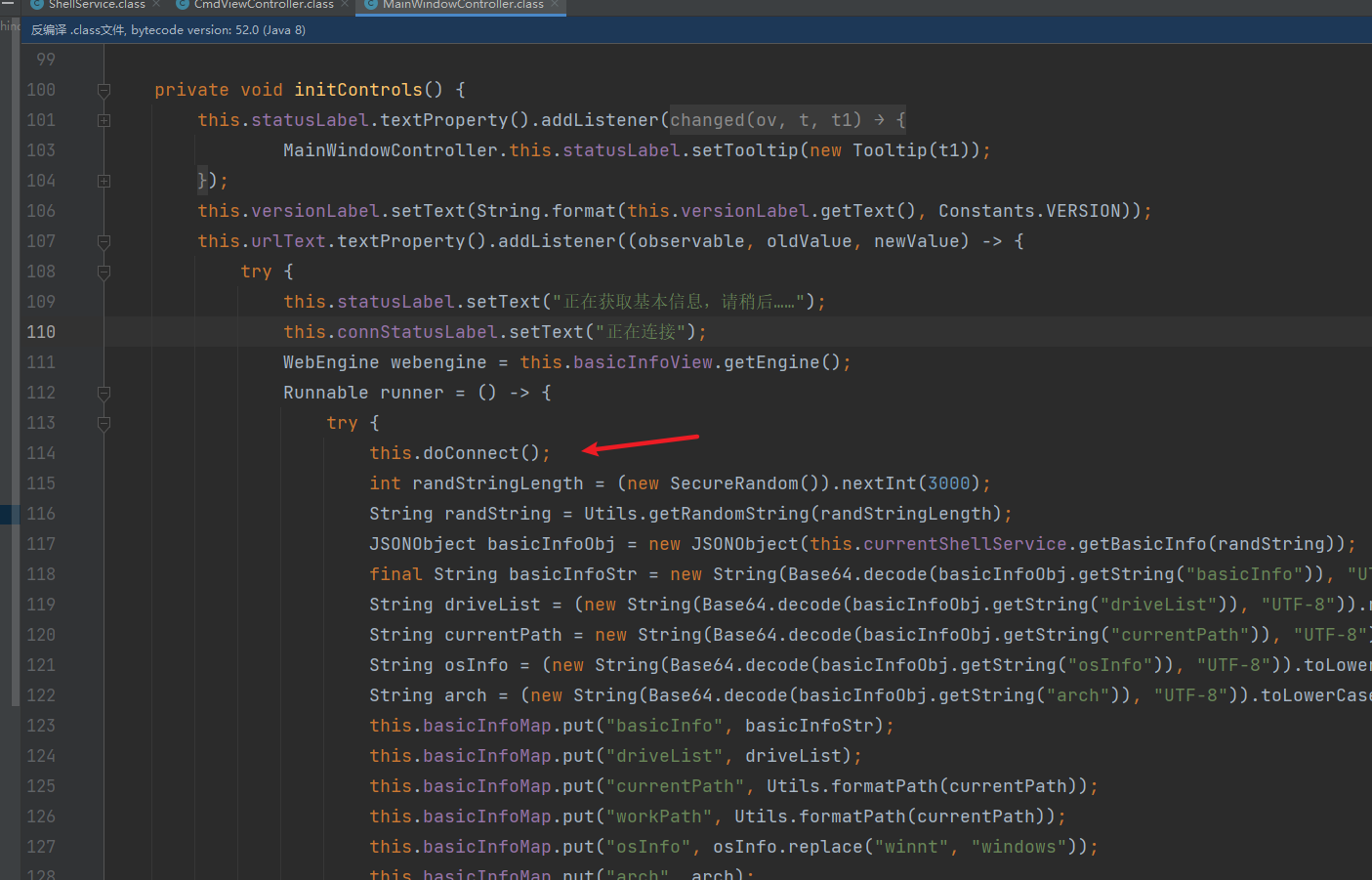Image resolution: width=1372 pixels, height=880 pixels.
Task: Click 'newValue' parameter on line 107
Action: [x=917, y=241]
